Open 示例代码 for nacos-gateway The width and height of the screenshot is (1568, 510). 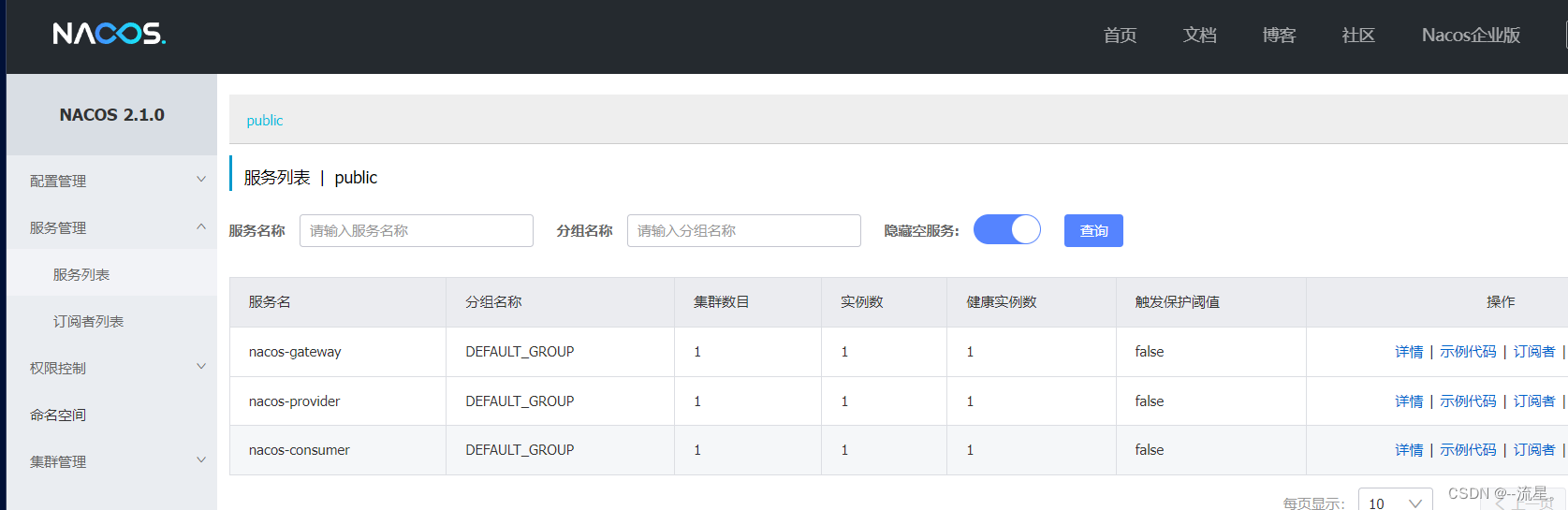pyautogui.click(x=1468, y=352)
